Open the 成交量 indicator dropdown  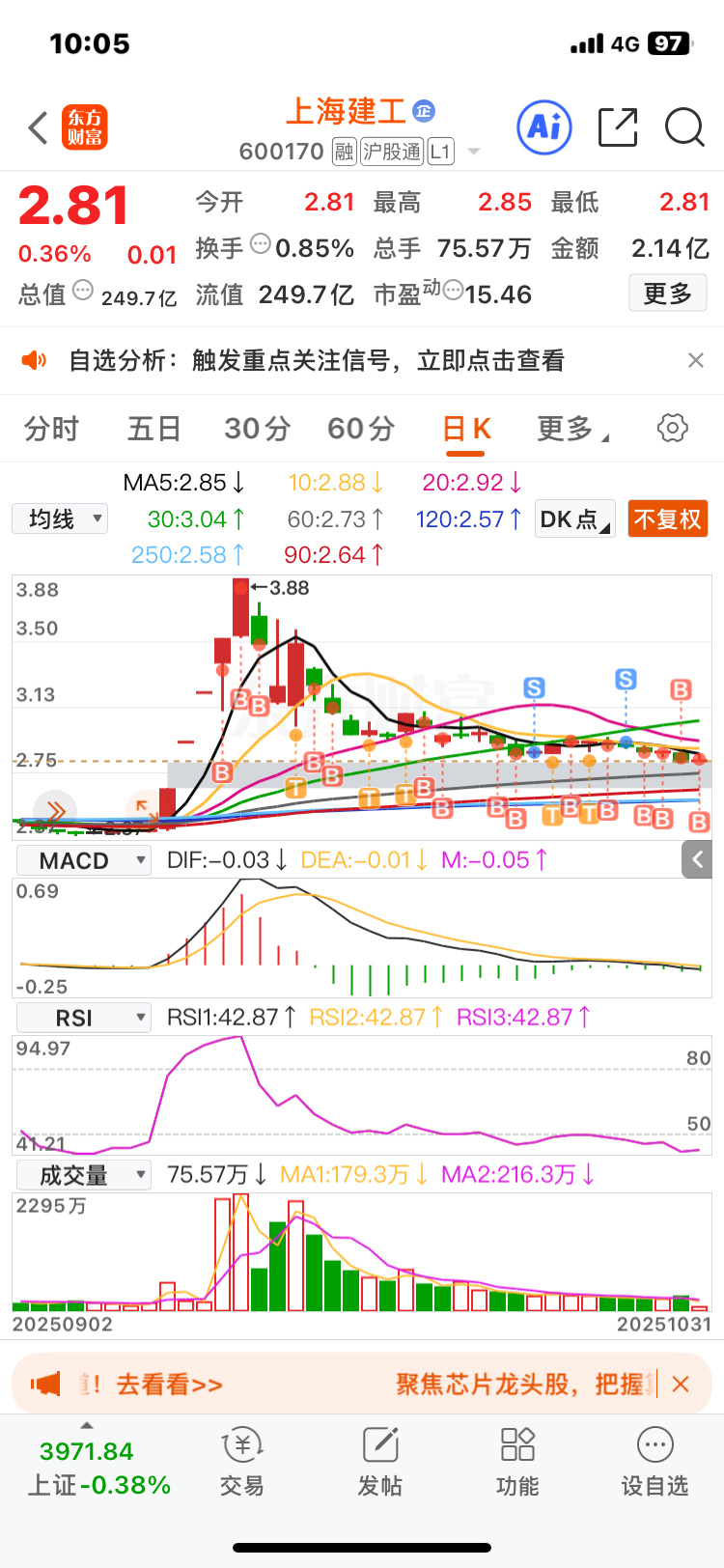pyautogui.click(x=84, y=1175)
